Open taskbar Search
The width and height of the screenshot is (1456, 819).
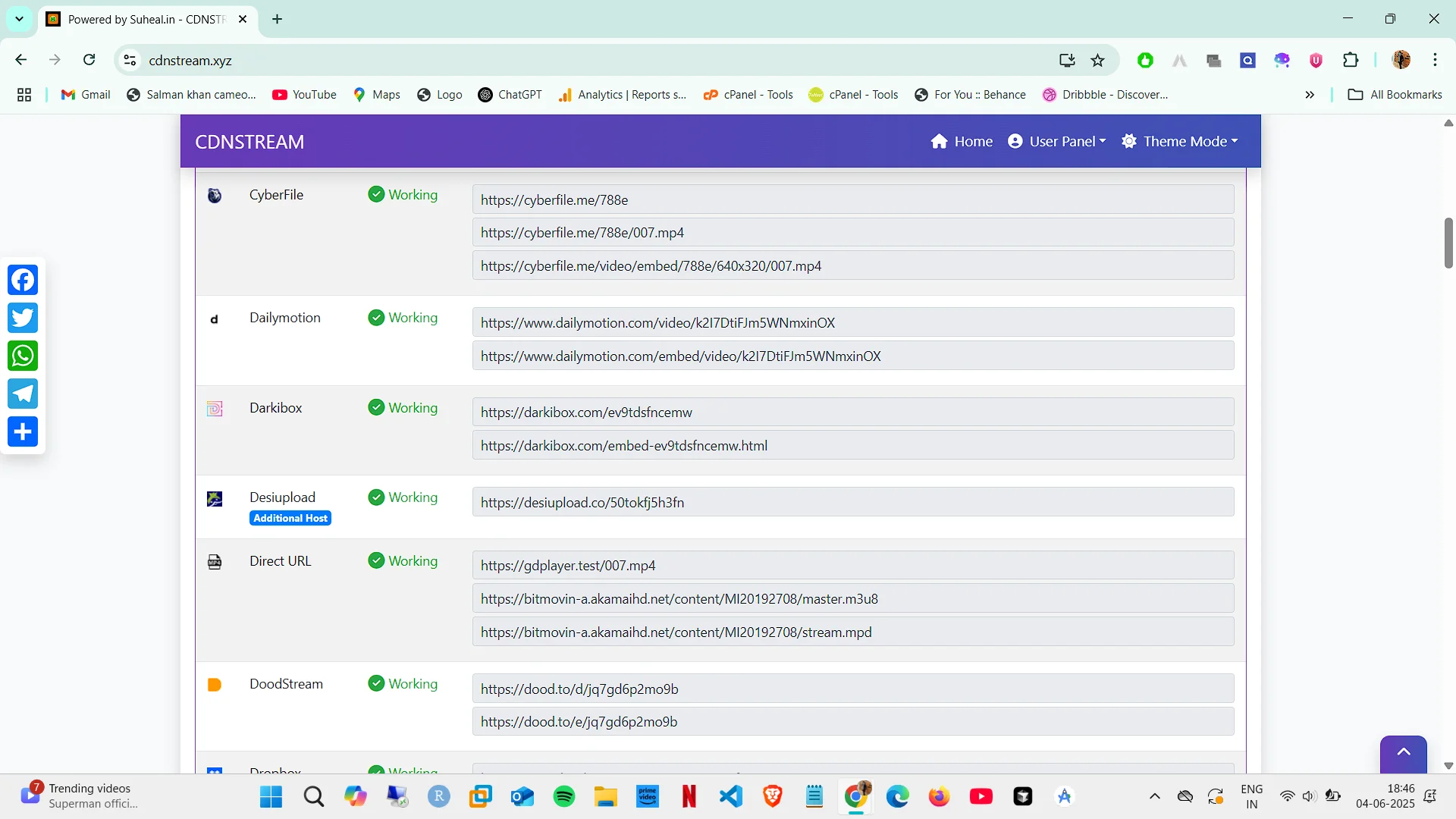pos(313,796)
